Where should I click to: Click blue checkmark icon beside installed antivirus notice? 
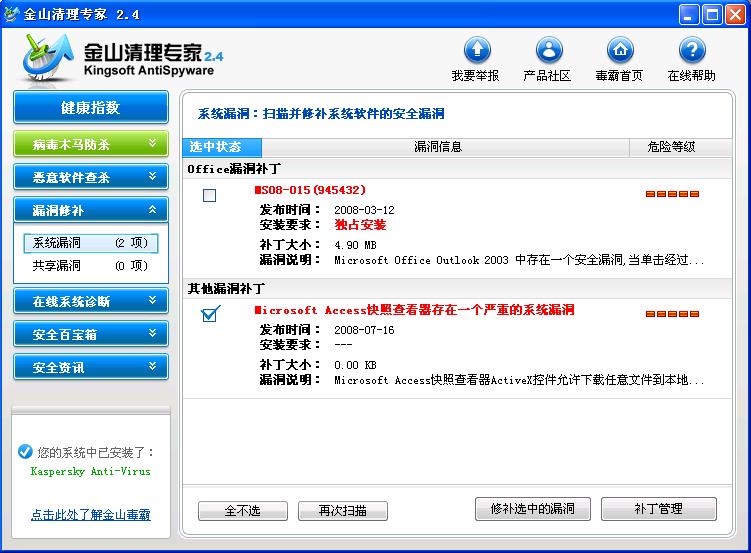point(25,451)
